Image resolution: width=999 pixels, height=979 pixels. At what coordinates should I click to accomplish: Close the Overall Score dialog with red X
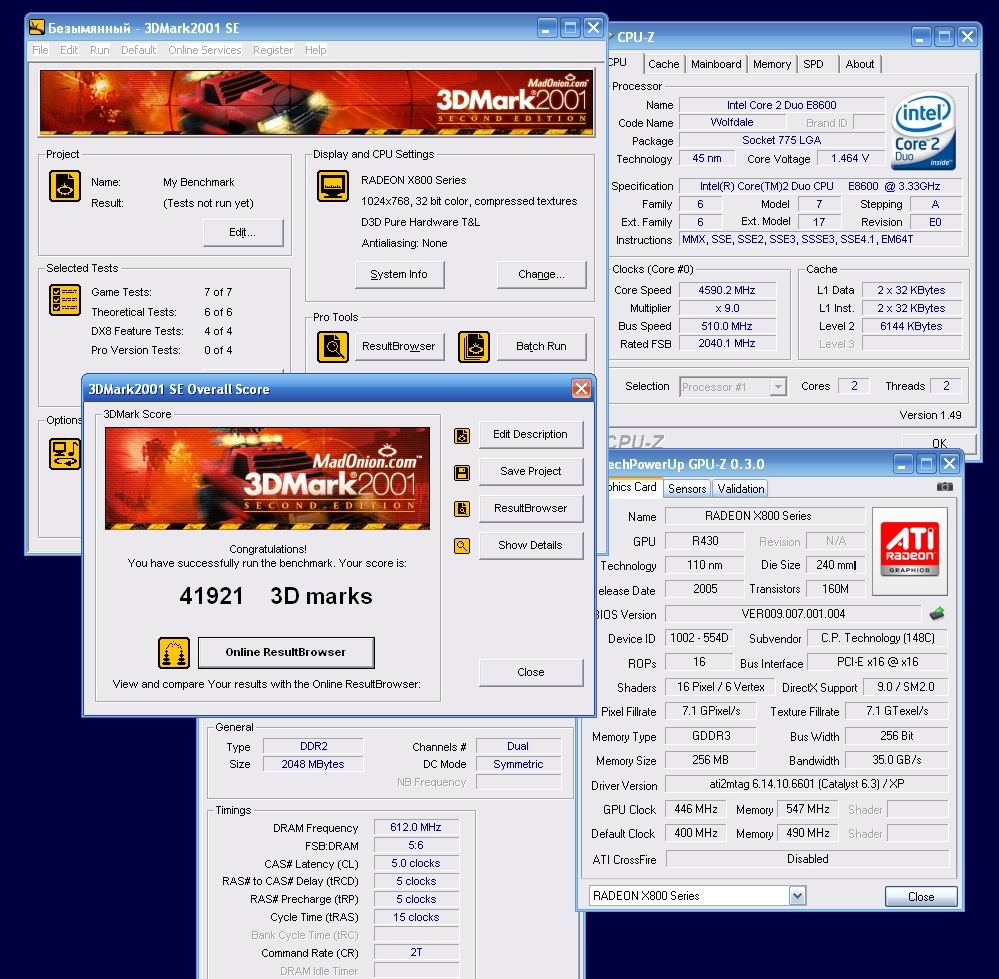tap(581, 389)
